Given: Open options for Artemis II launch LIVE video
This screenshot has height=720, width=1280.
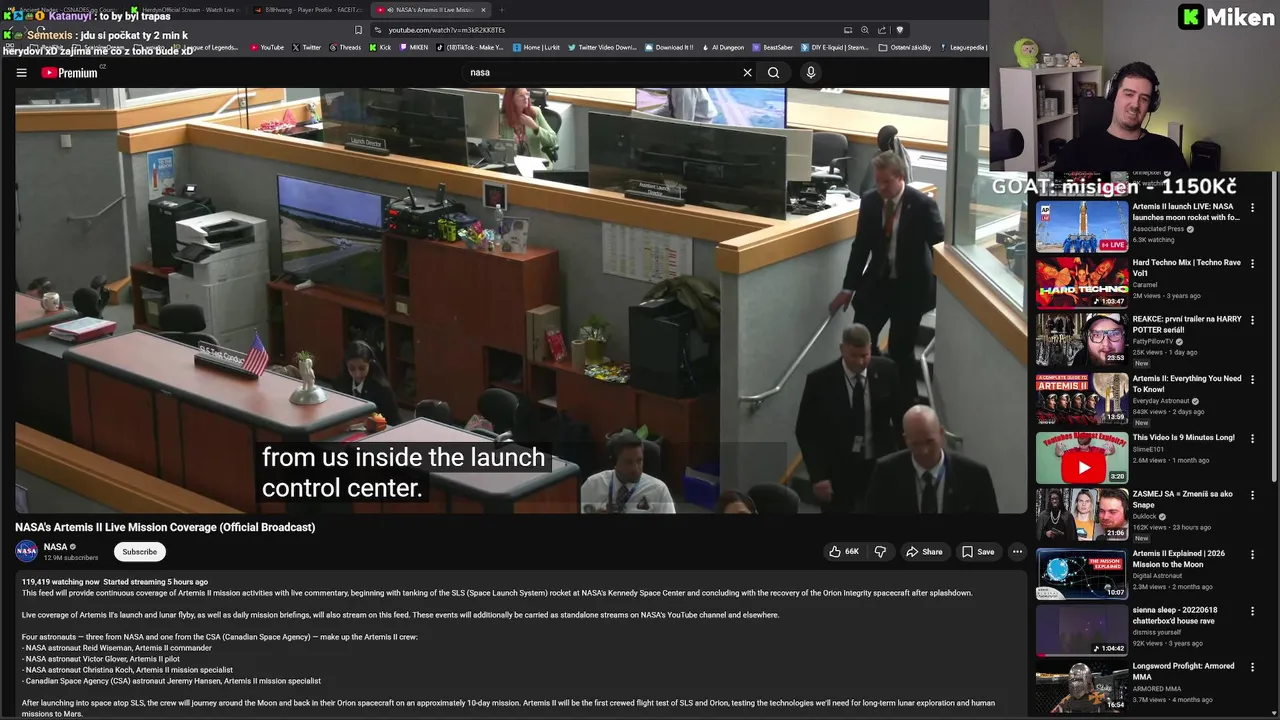Looking at the screenshot, I should [x=1252, y=208].
